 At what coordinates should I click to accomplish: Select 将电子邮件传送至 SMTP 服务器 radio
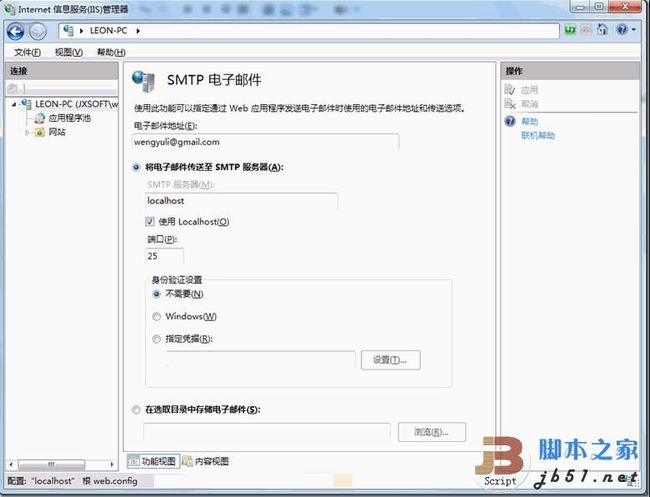(136, 167)
